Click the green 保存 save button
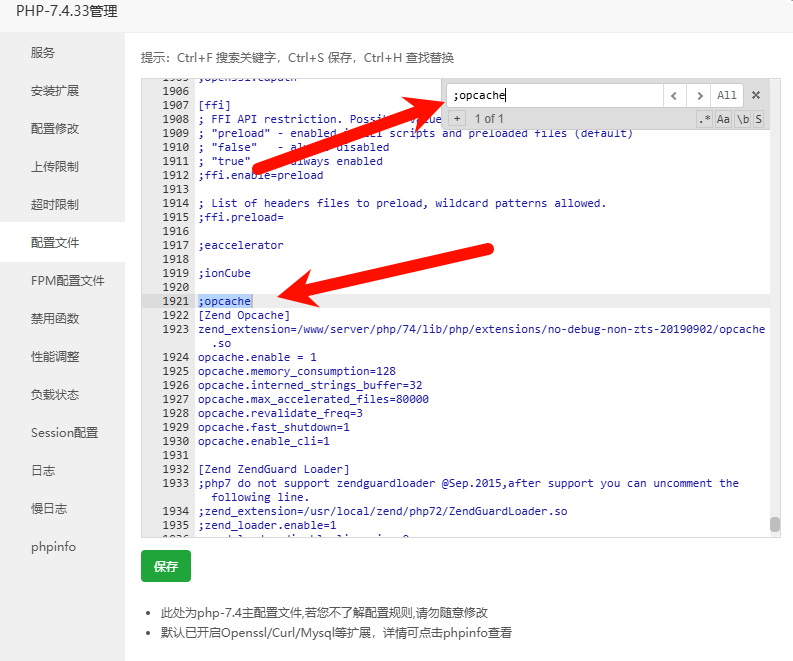This screenshot has width=793, height=661. [x=166, y=566]
